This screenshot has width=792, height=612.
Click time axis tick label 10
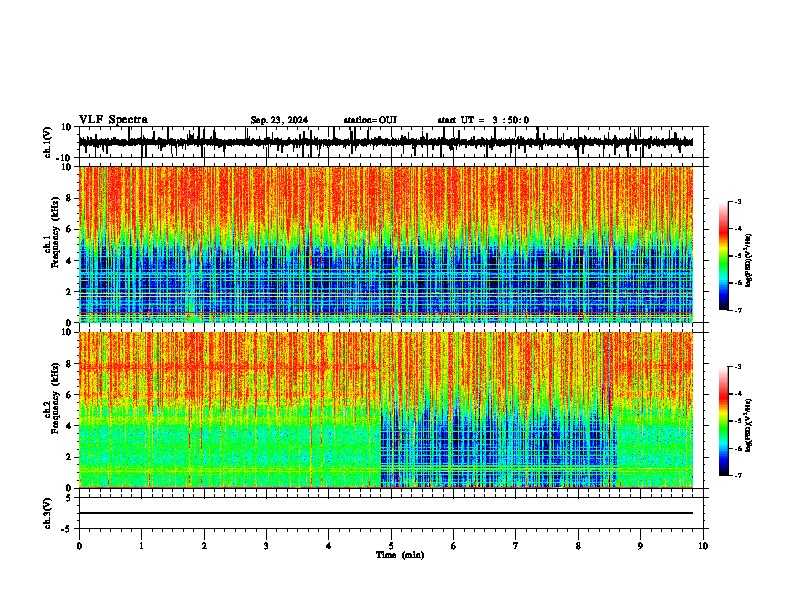click(x=703, y=546)
